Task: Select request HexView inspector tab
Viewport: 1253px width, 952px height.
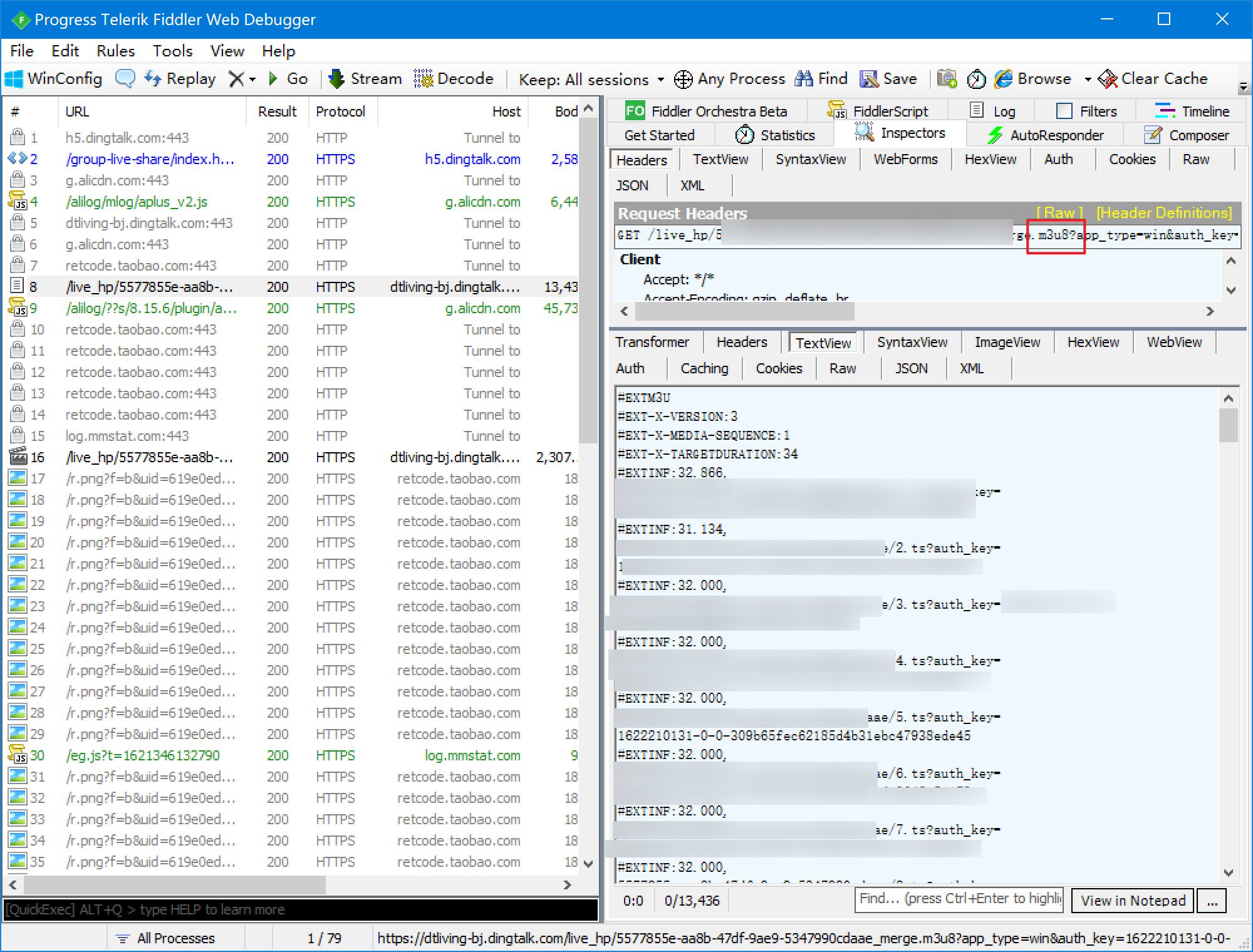Action: pyautogui.click(x=990, y=159)
